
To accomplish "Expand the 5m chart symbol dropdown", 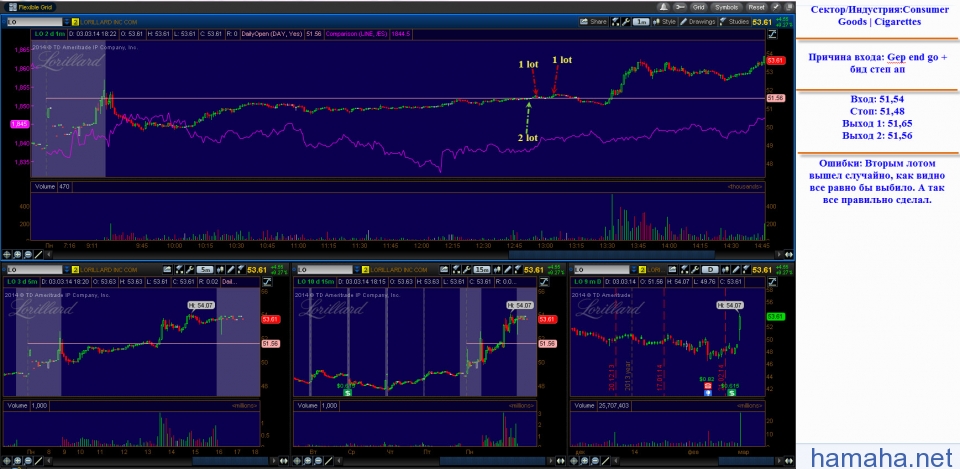I will point(67,269).
